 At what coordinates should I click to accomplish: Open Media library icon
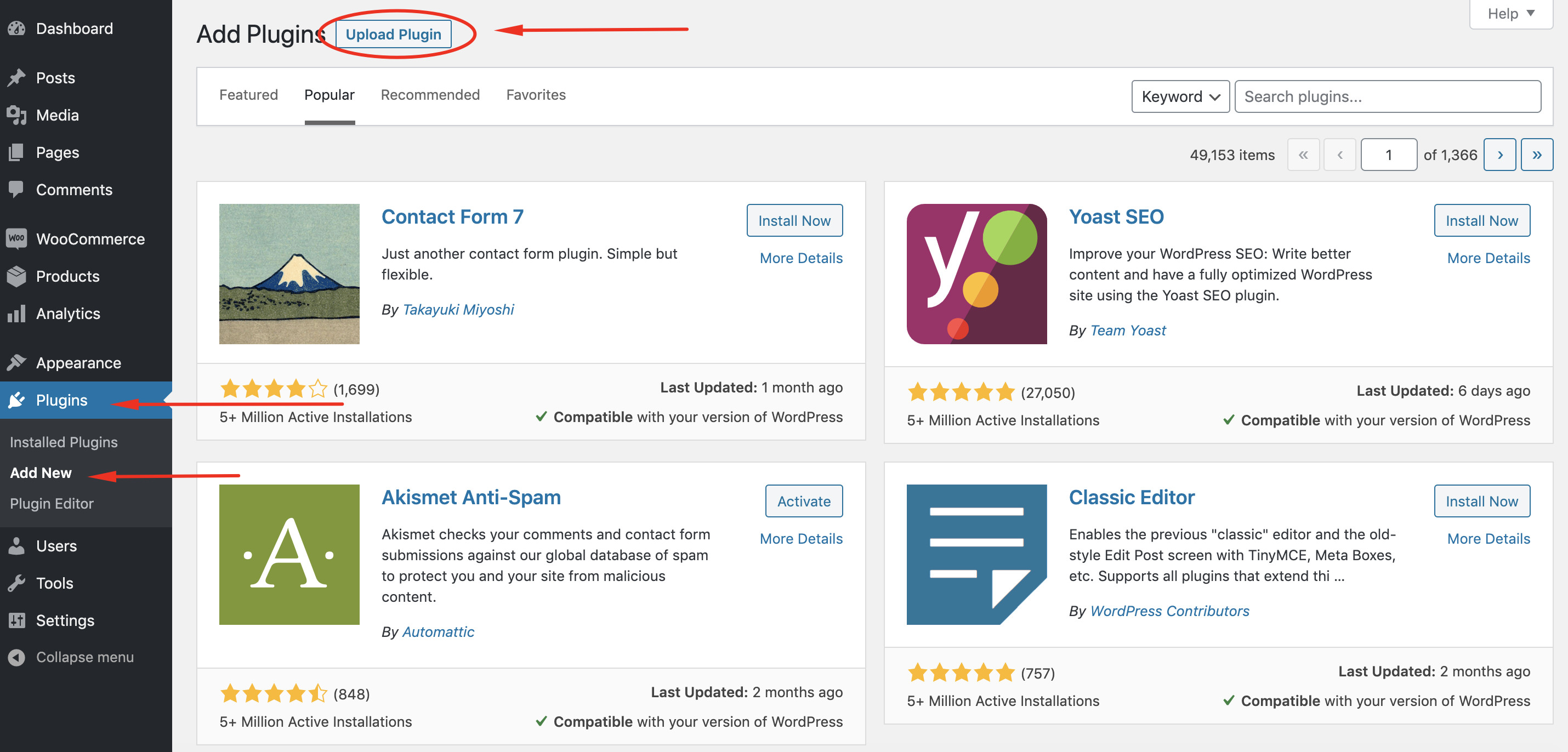16,115
